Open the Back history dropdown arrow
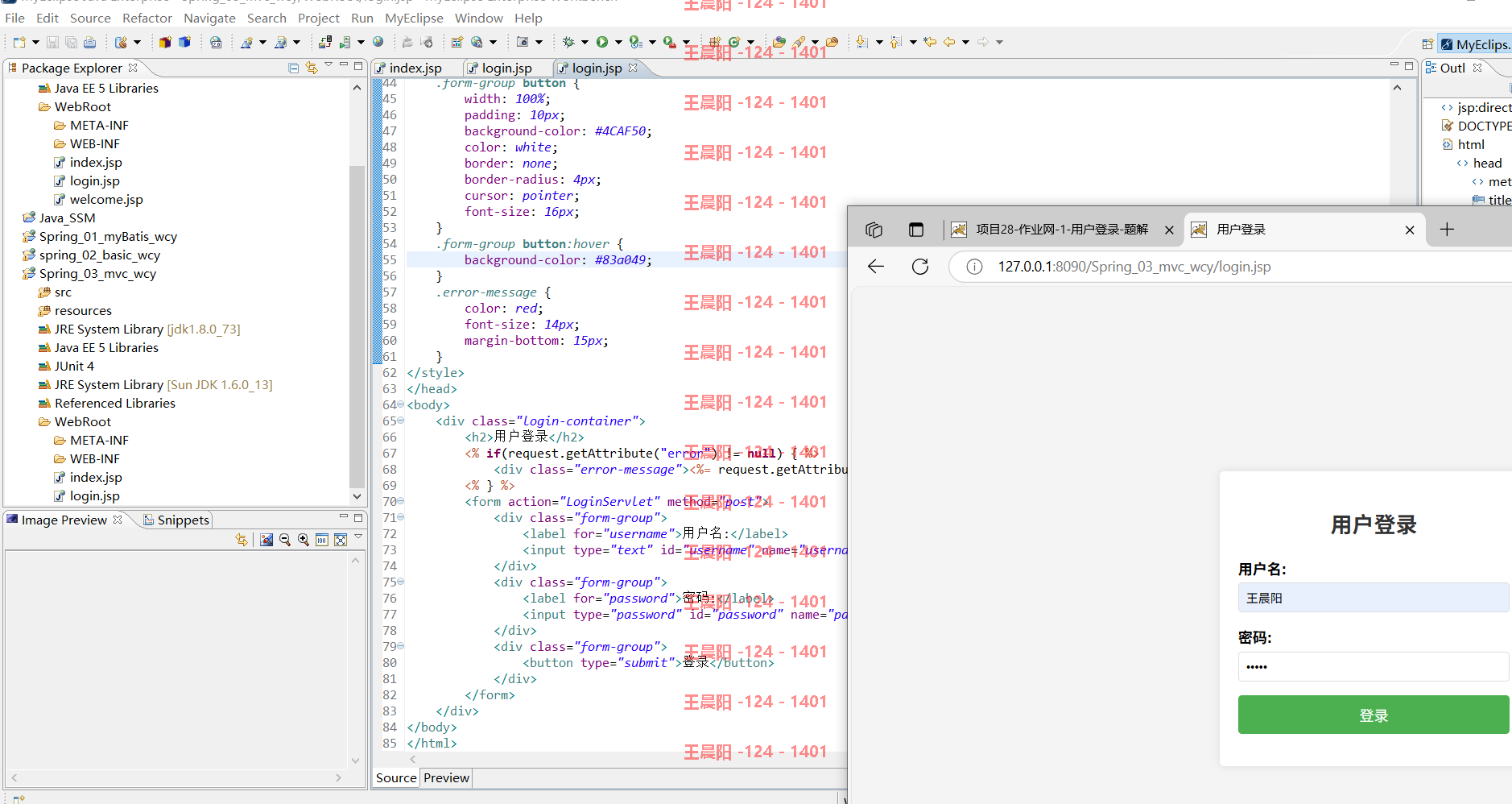The height and width of the screenshot is (804, 1512). pyautogui.click(x=965, y=43)
